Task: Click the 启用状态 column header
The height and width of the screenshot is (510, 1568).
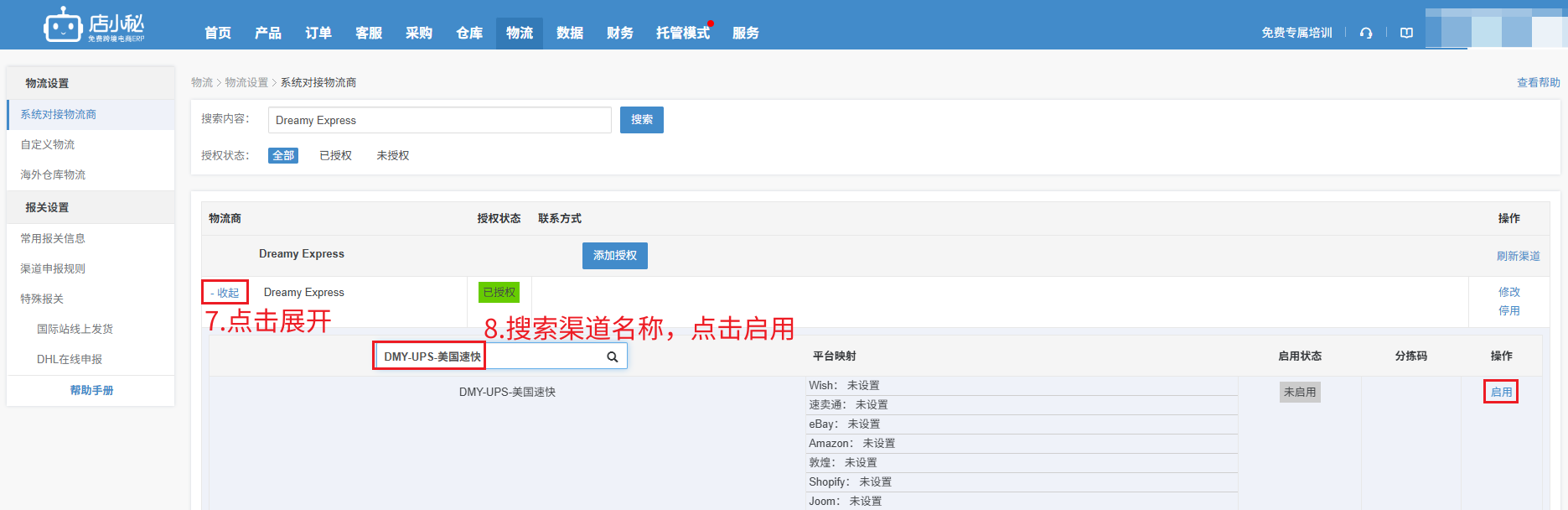Action: (x=1300, y=356)
